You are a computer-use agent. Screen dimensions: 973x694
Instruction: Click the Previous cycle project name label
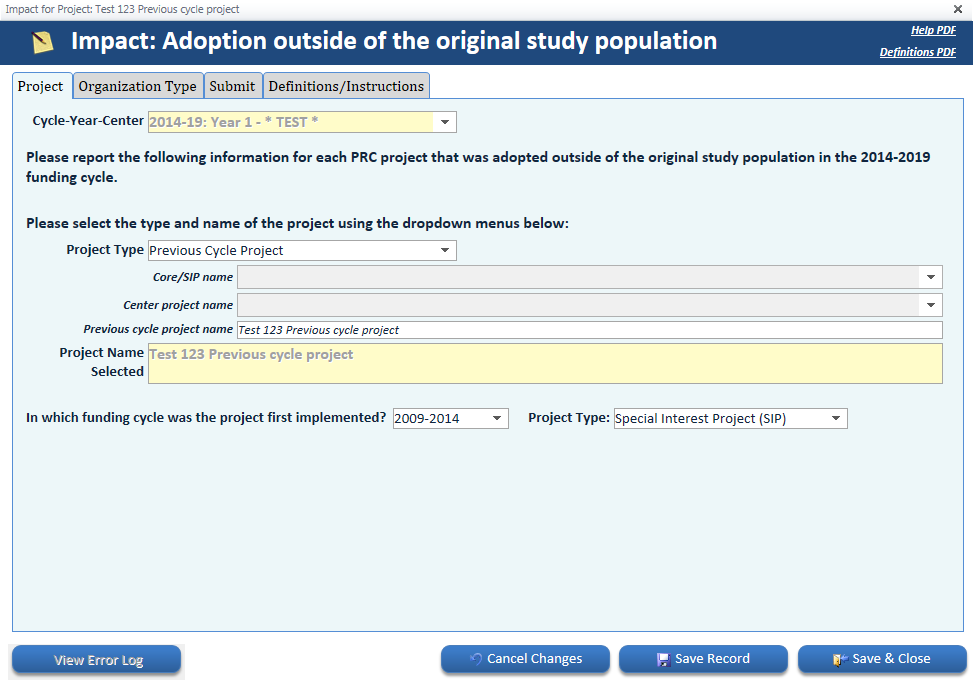point(158,330)
